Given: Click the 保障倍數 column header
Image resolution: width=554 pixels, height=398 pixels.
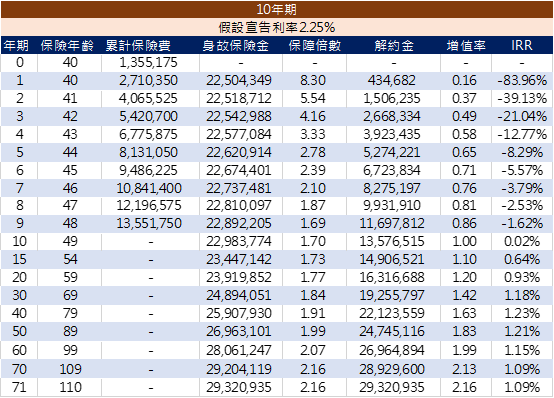Looking at the screenshot, I should (x=315, y=45).
